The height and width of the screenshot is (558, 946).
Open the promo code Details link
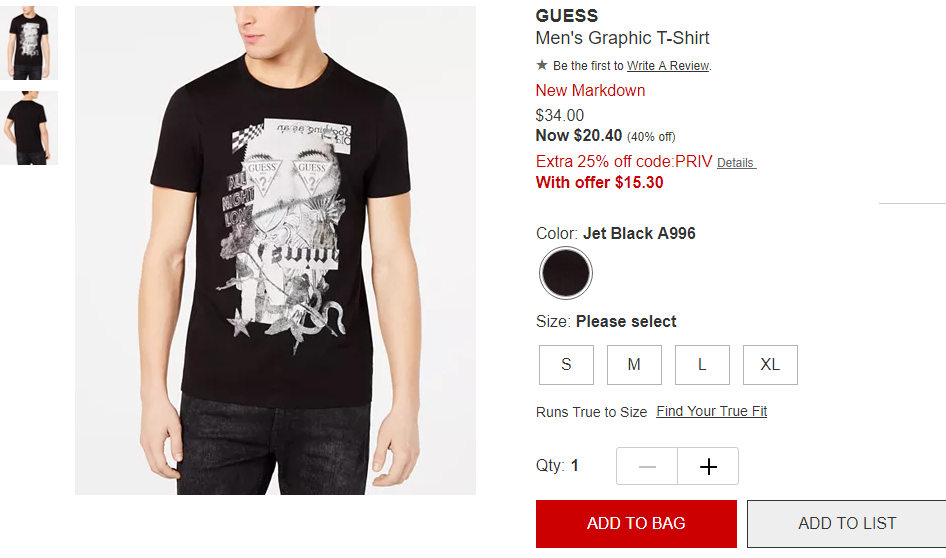point(735,163)
